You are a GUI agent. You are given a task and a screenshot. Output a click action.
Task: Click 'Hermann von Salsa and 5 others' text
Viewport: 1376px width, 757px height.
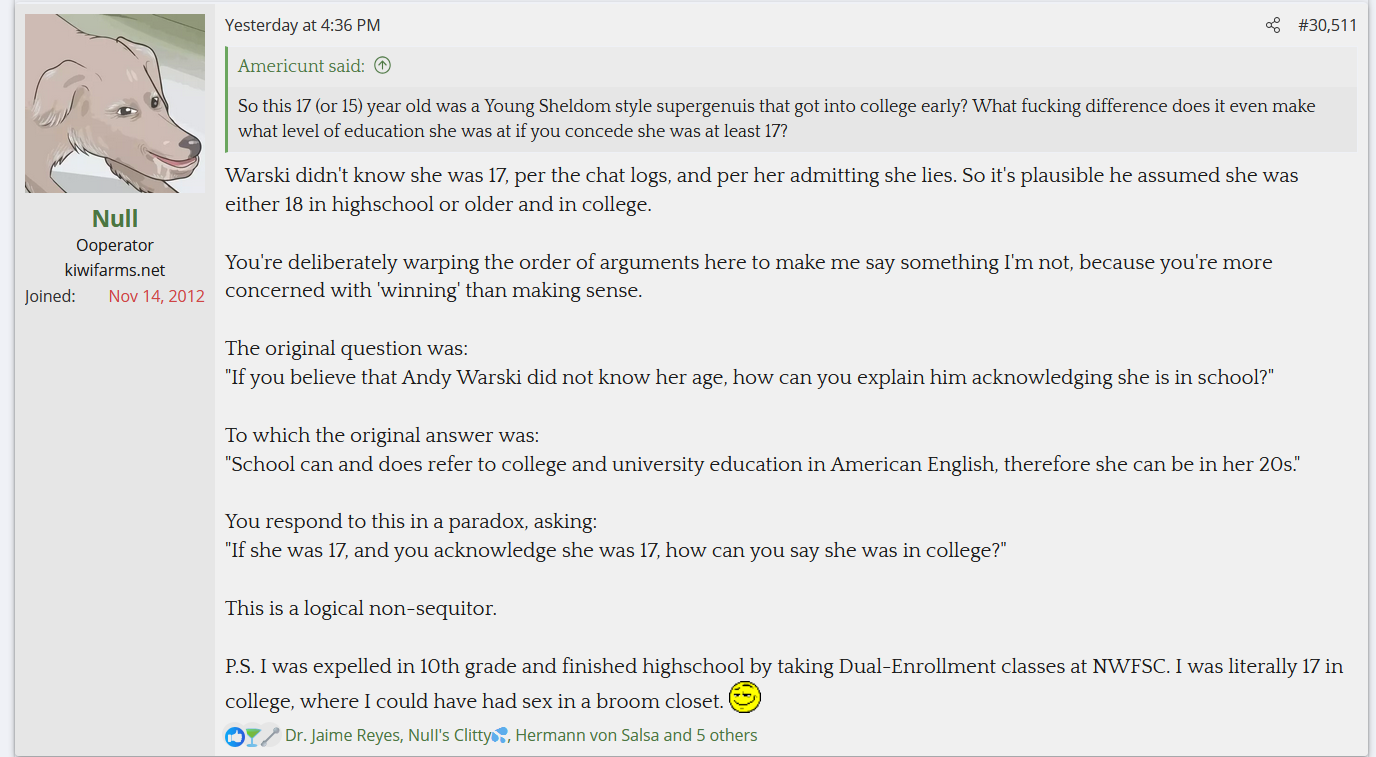pyautogui.click(x=636, y=735)
